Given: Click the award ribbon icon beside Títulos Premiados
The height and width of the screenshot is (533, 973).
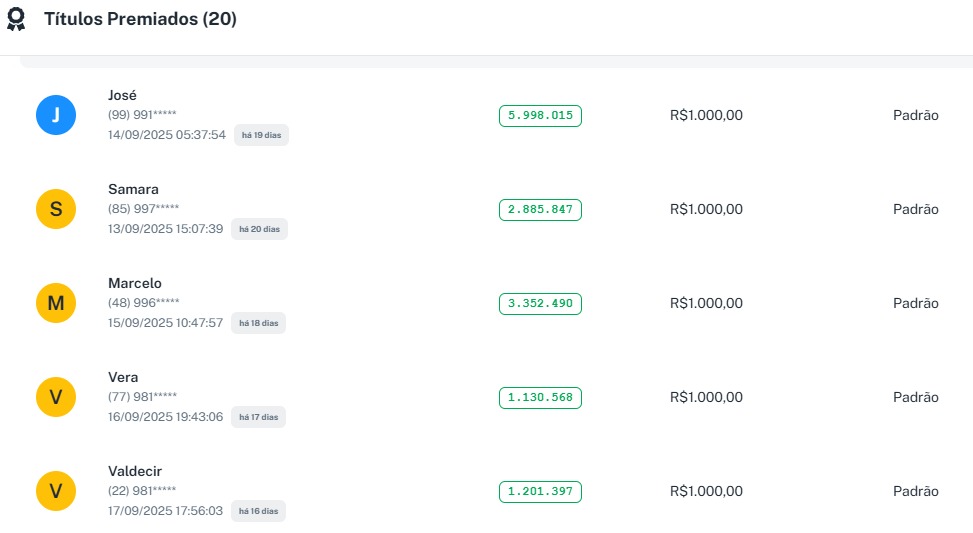Looking at the screenshot, I should (16, 19).
